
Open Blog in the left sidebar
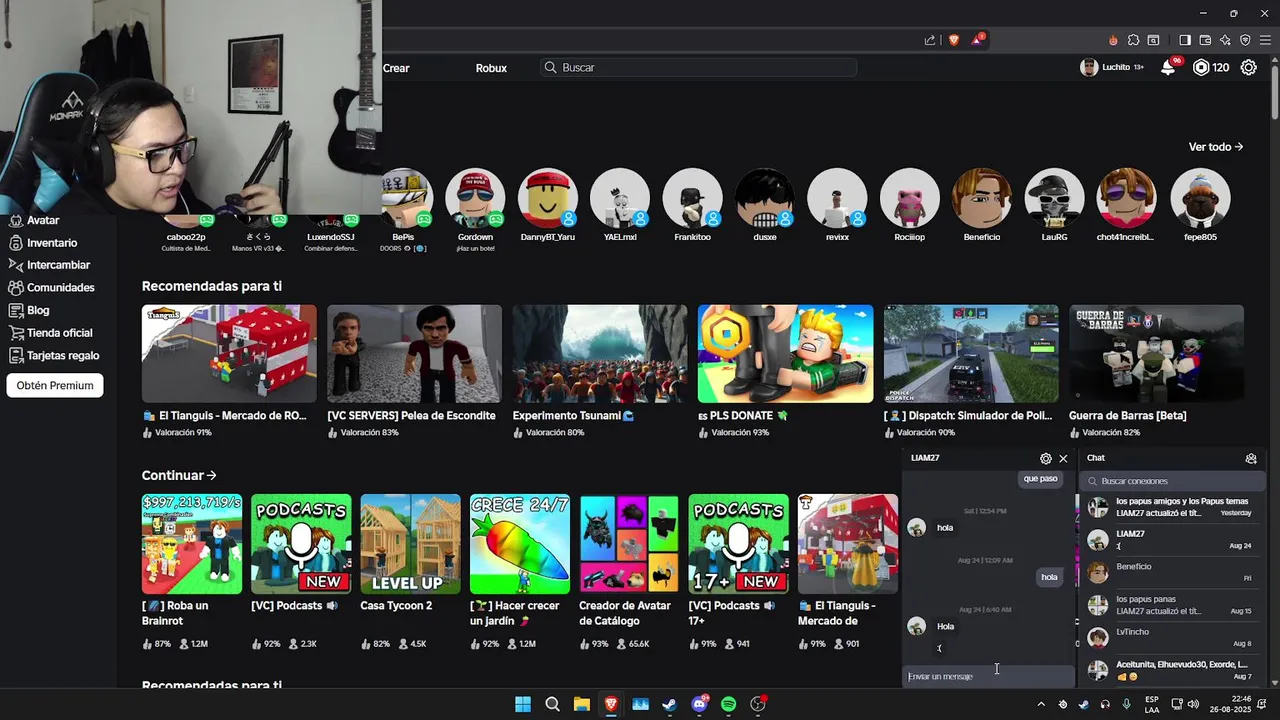(29, 310)
